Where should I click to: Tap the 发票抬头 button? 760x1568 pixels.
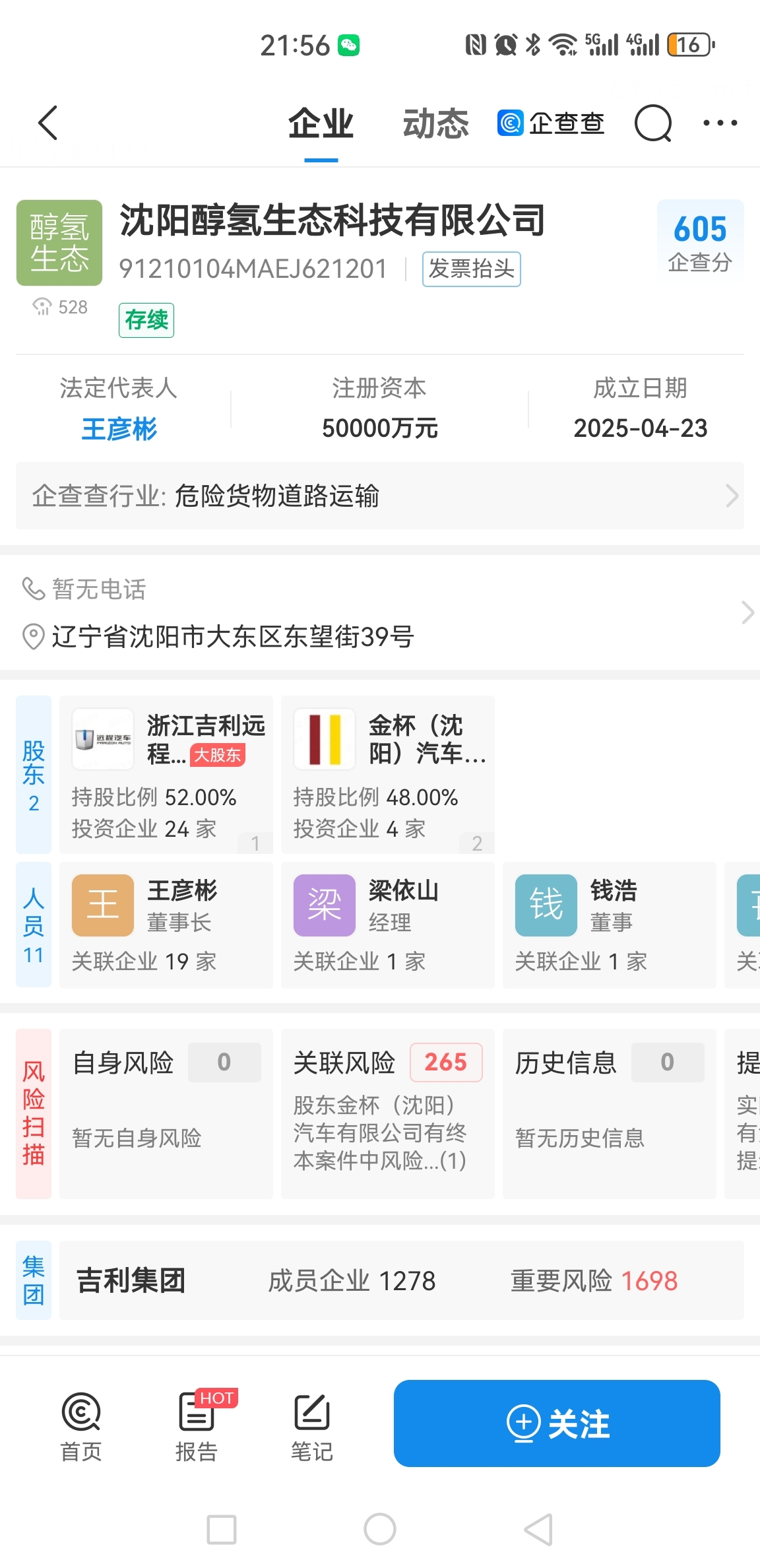pos(472,269)
